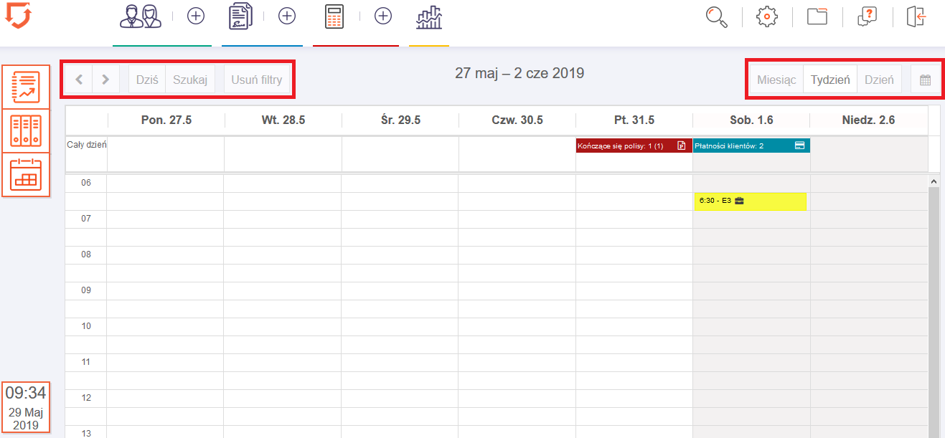945x438 pixels.
Task: Go to previous week arrow
Action: 80,80
